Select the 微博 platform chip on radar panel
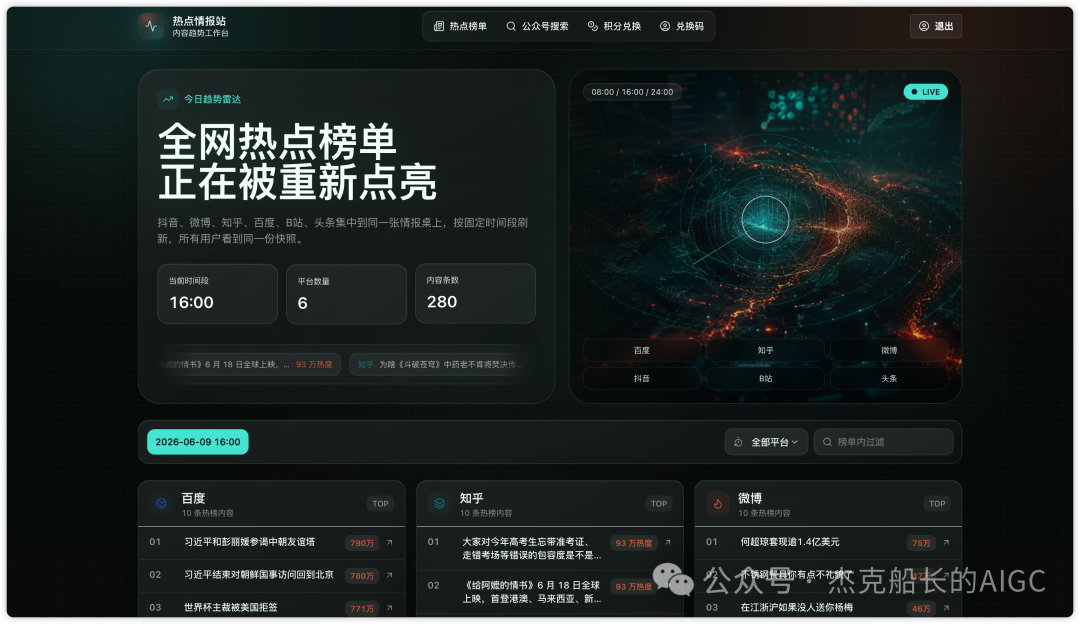The image size is (1080, 624). coord(889,351)
